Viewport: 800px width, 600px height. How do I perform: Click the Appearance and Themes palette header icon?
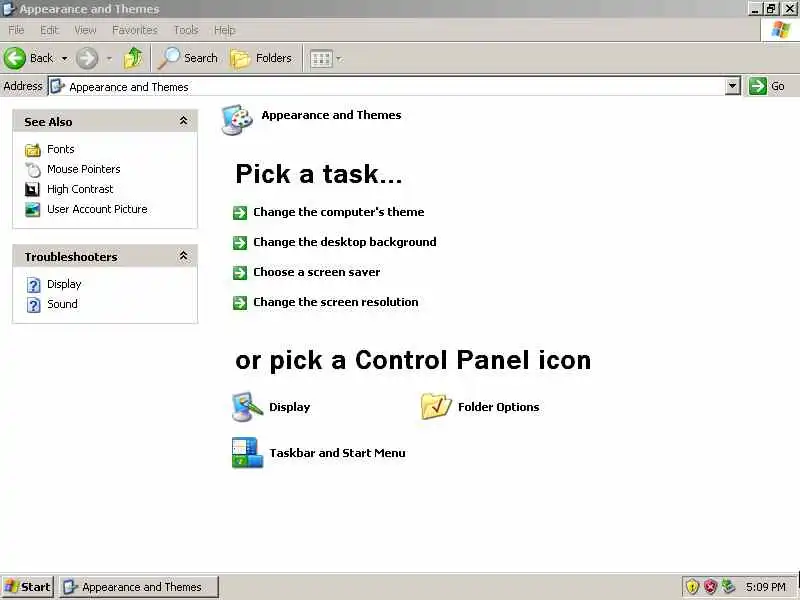pos(237,120)
